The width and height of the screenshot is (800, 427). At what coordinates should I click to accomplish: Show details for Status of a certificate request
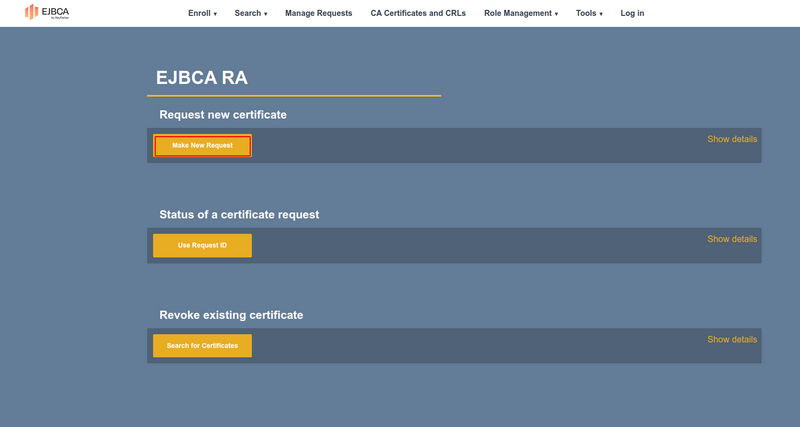pyautogui.click(x=732, y=239)
